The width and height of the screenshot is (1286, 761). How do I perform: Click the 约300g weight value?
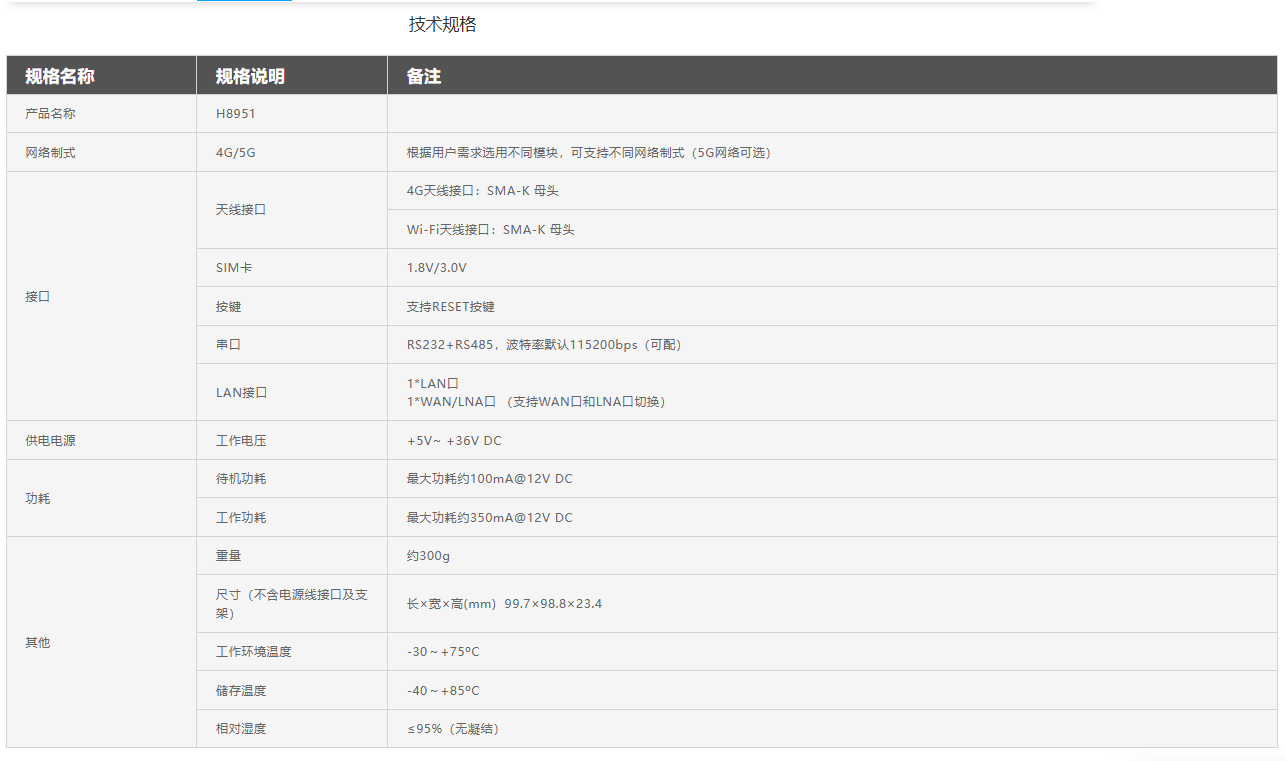tap(428, 556)
